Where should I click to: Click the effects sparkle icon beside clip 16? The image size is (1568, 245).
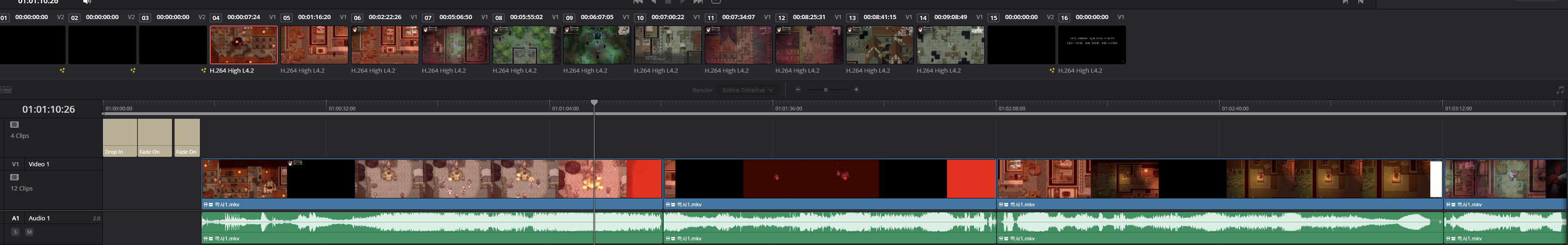coord(1051,71)
